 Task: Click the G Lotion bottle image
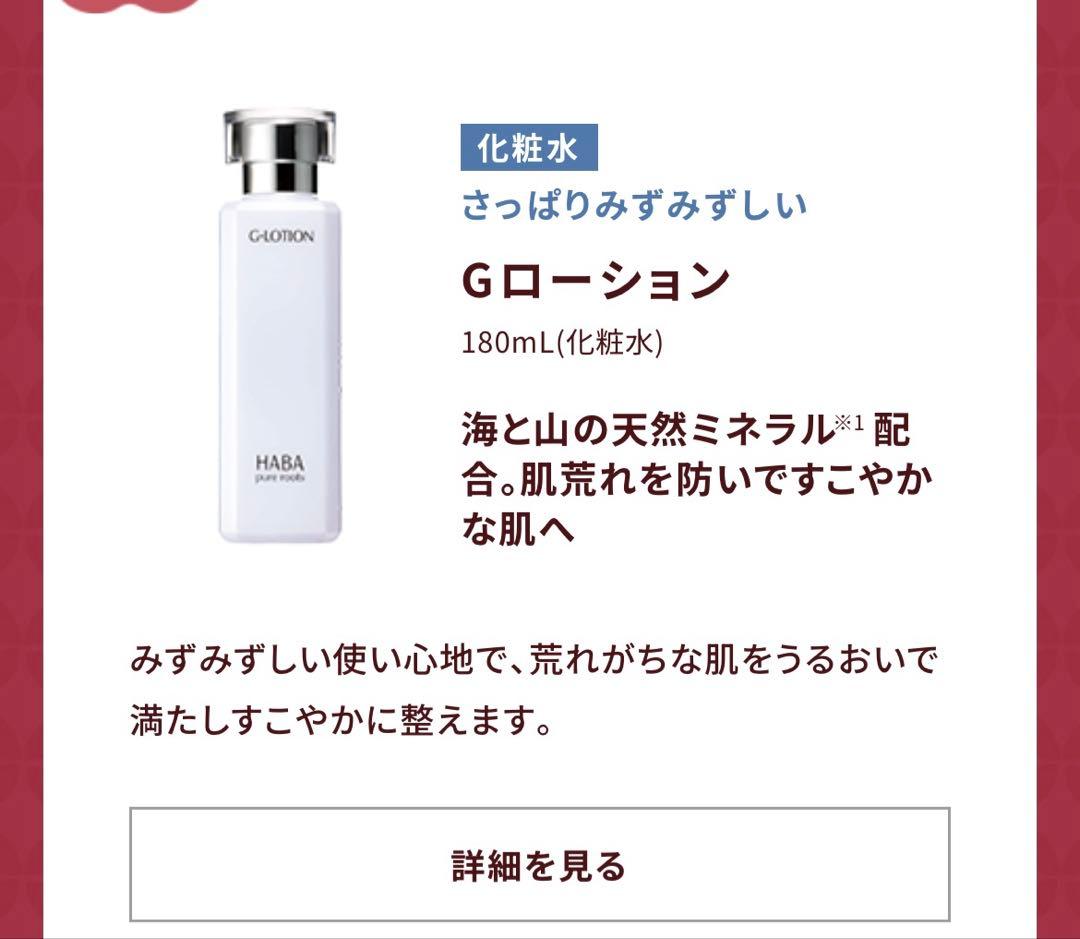pos(280,325)
